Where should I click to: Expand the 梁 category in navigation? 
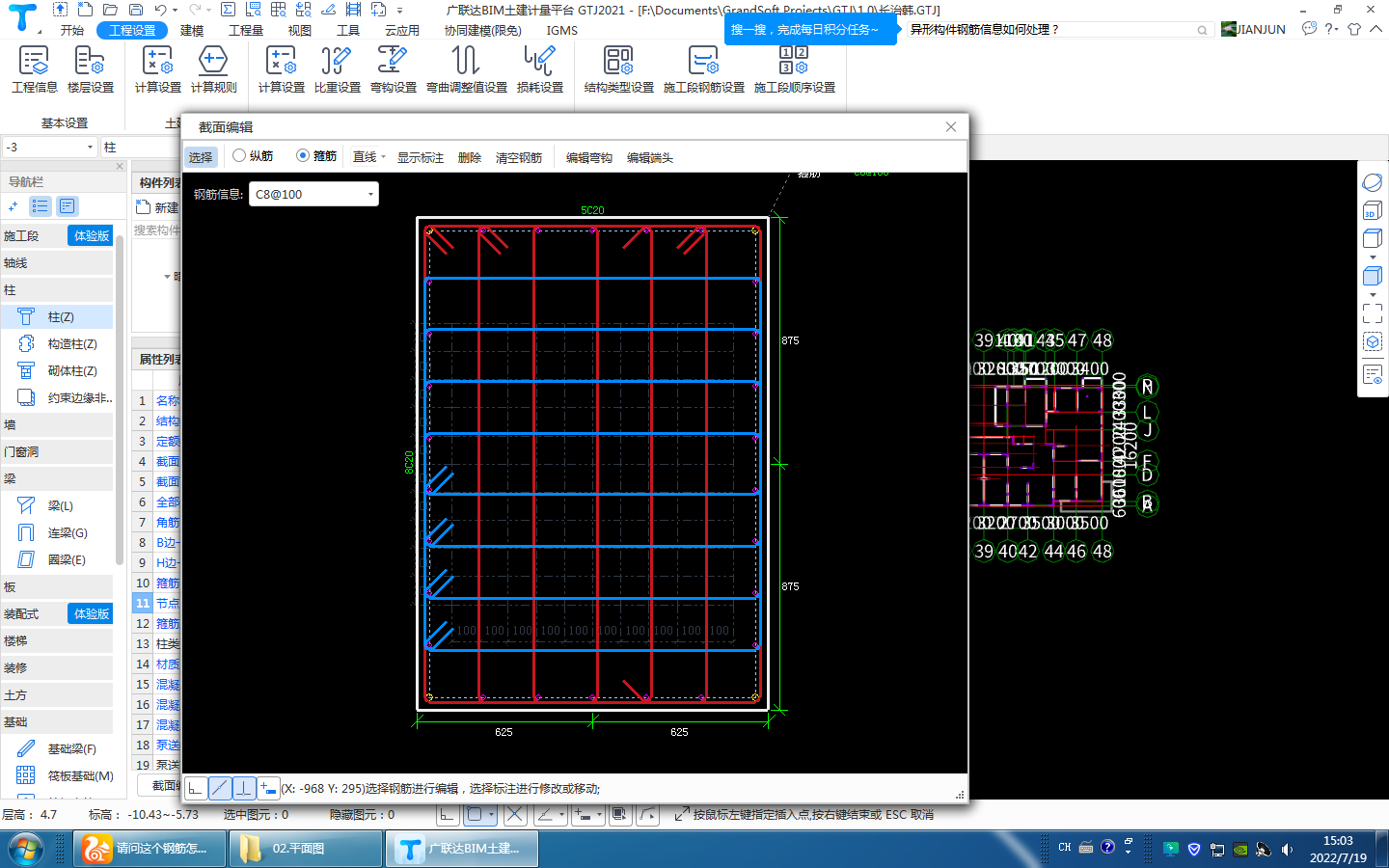57,478
